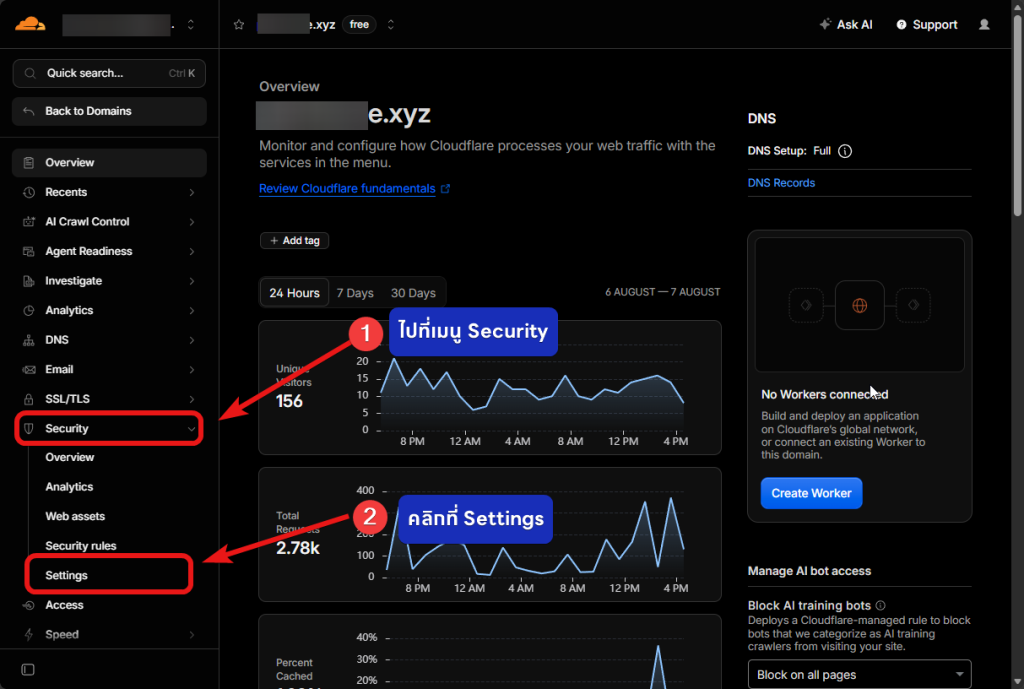The width and height of the screenshot is (1024, 689).
Task: Click the Support question mark icon
Action: (901, 25)
